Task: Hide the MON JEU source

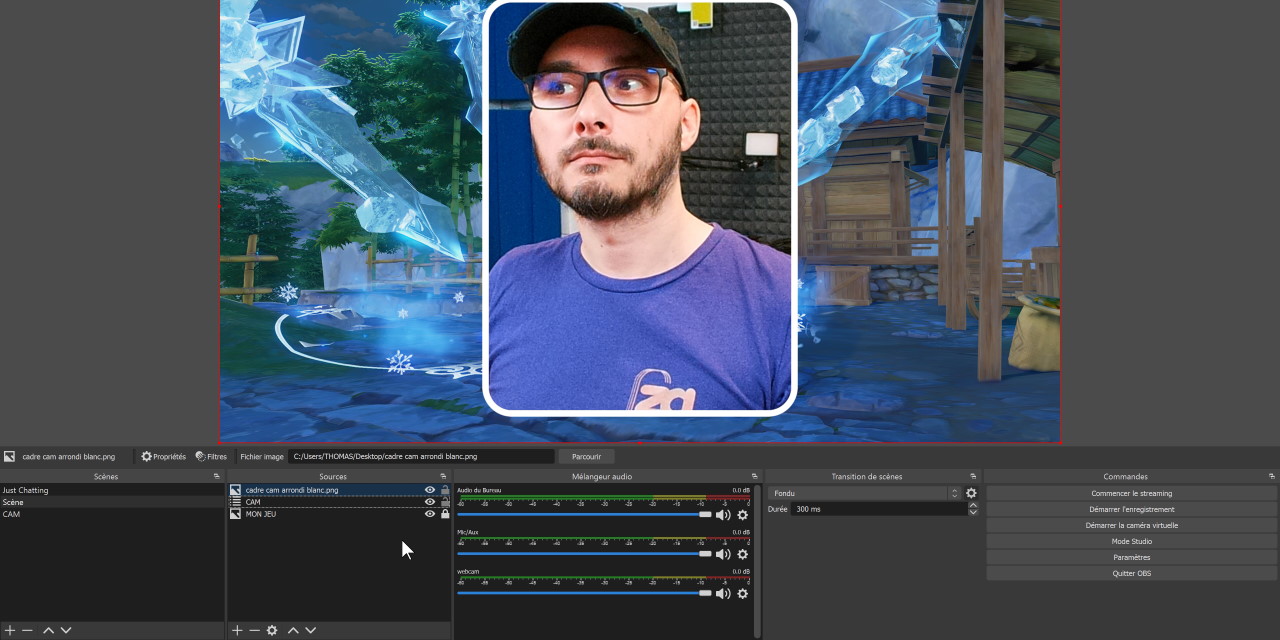Action: pyautogui.click(x=430, y=514)
